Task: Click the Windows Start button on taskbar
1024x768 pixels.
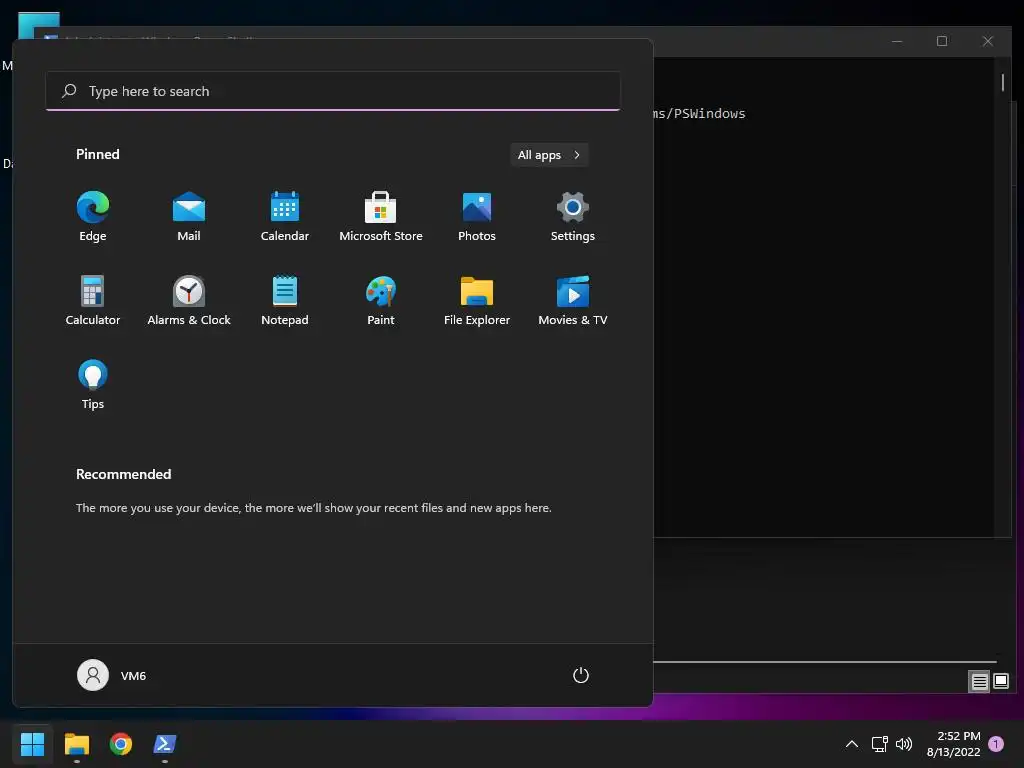Action: pos(32,744)
